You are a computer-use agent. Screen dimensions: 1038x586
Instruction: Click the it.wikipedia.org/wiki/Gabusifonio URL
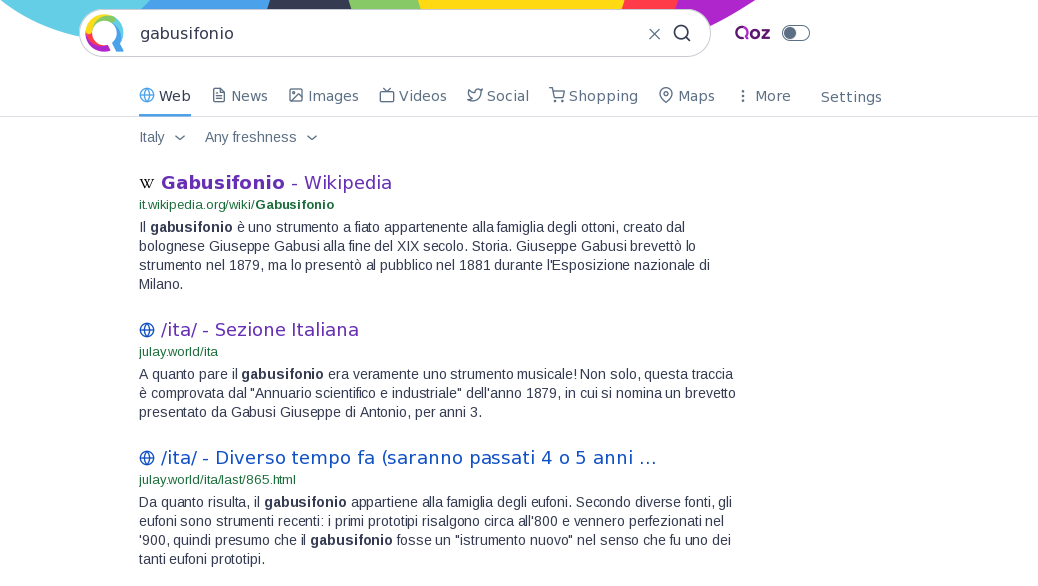(236, 205)
